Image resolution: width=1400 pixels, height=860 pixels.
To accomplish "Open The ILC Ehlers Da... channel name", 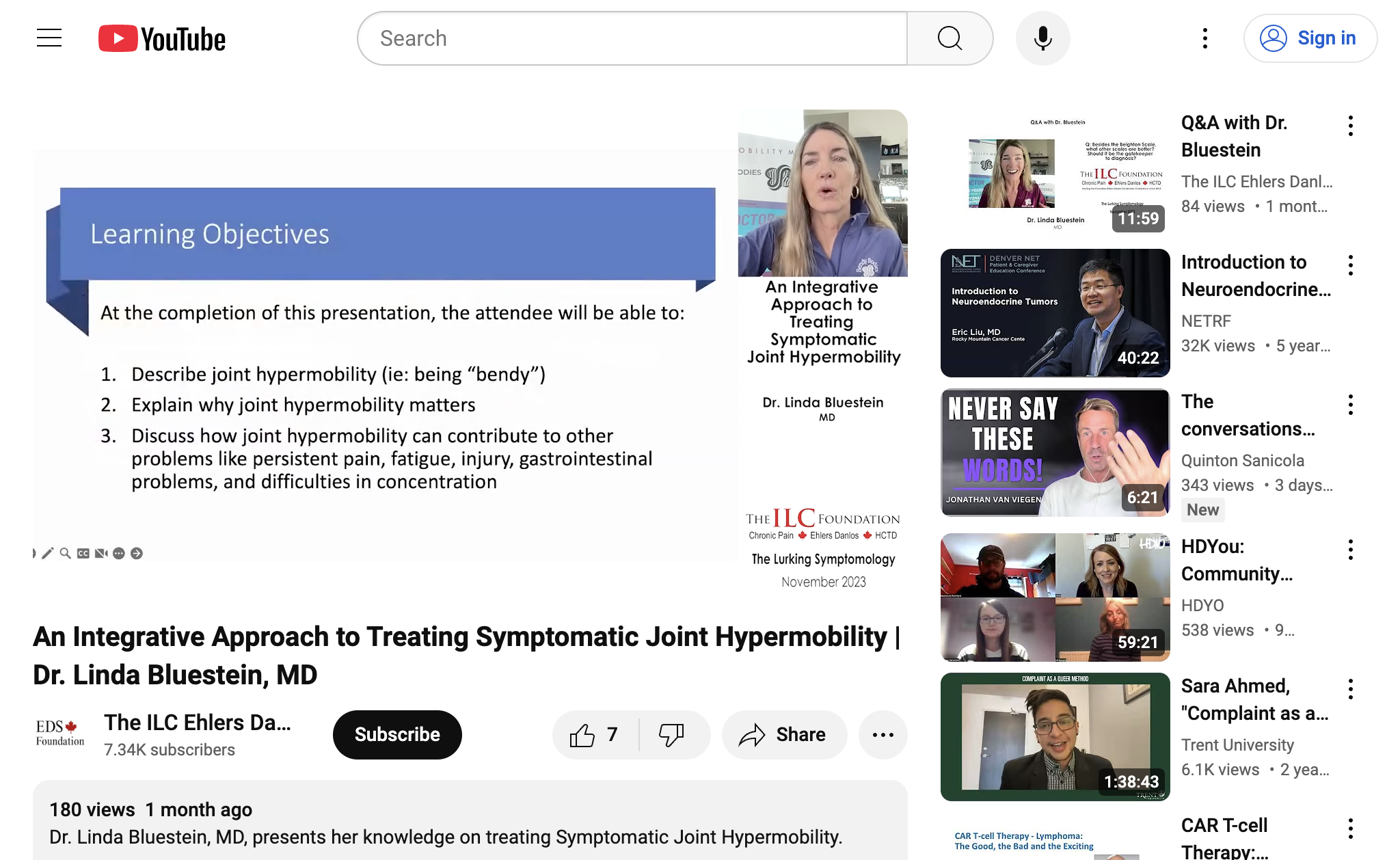I will [x=198, y=722].
